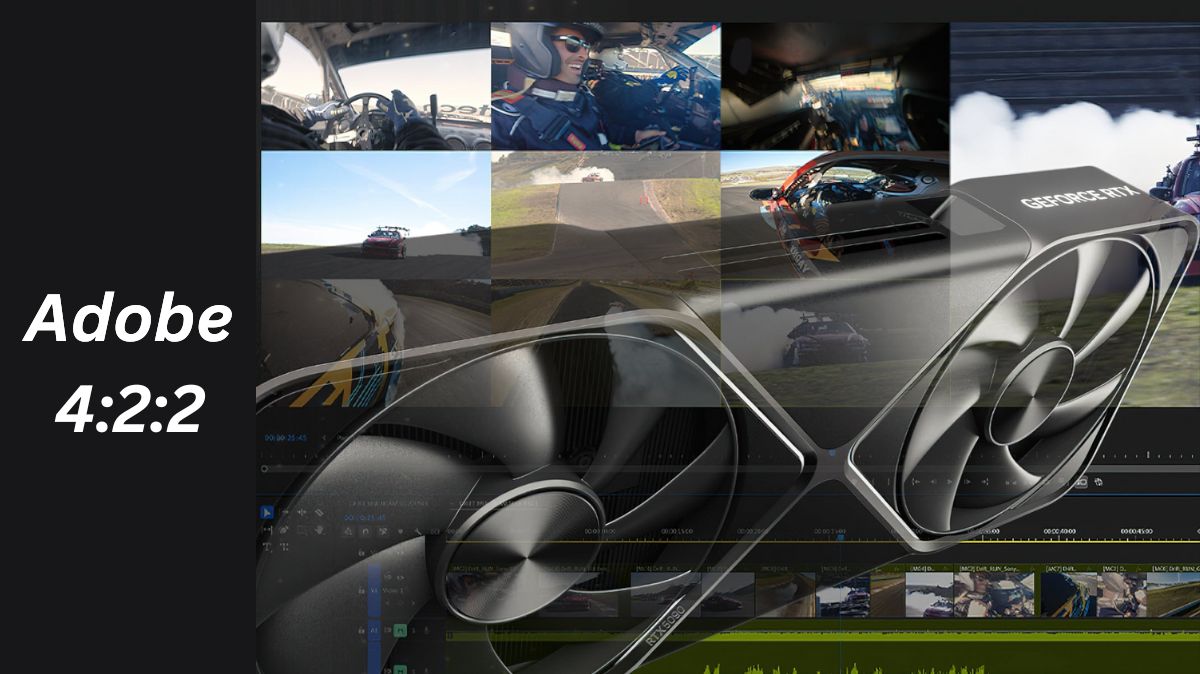Activate the Ripple Edit tool

tap(302, 512)
